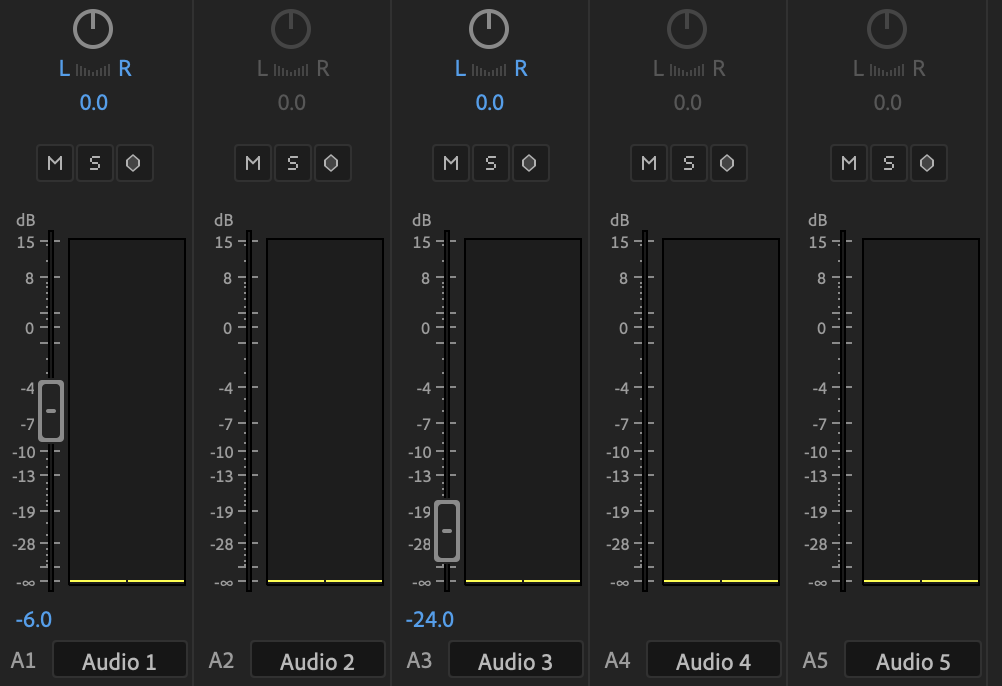This screenshot has width=1002, height=686.
Task: Click the record-arm icon on Audio 4
Action: [728, 162]
